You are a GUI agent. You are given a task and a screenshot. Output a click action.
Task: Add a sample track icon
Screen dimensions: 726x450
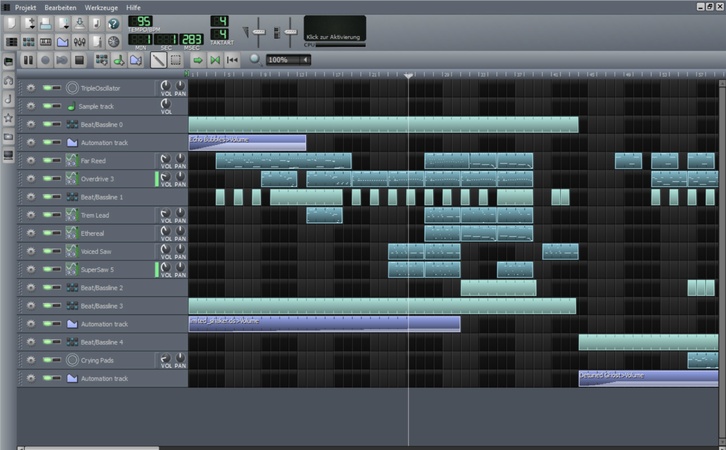[119, 60]
